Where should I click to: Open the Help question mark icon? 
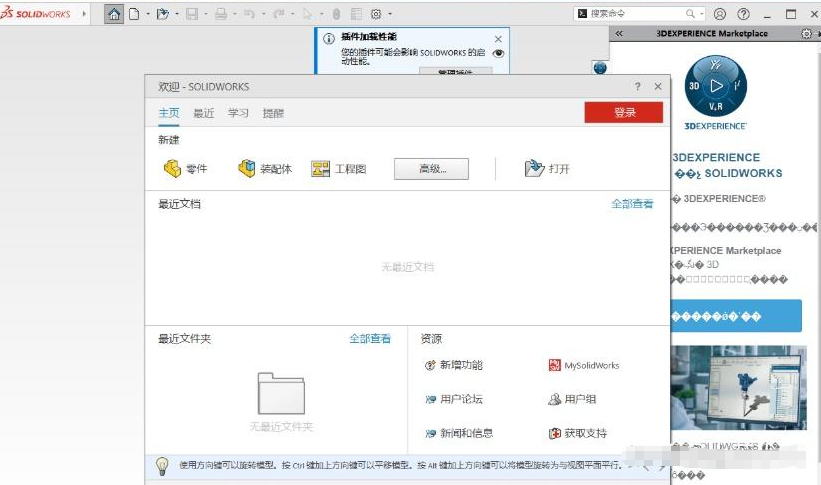744,14
